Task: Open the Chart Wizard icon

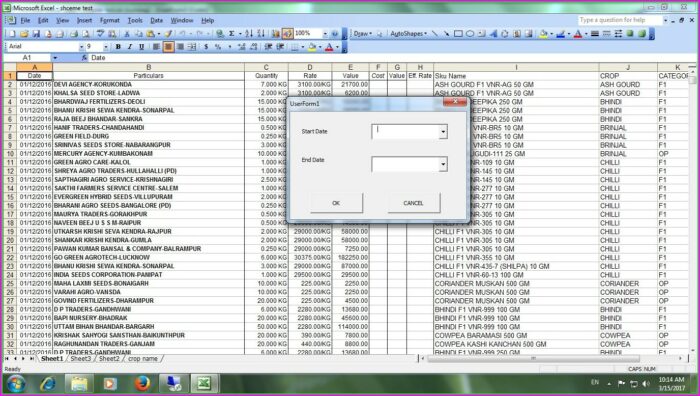Action: pyautogui.click(x=275, y=33)
